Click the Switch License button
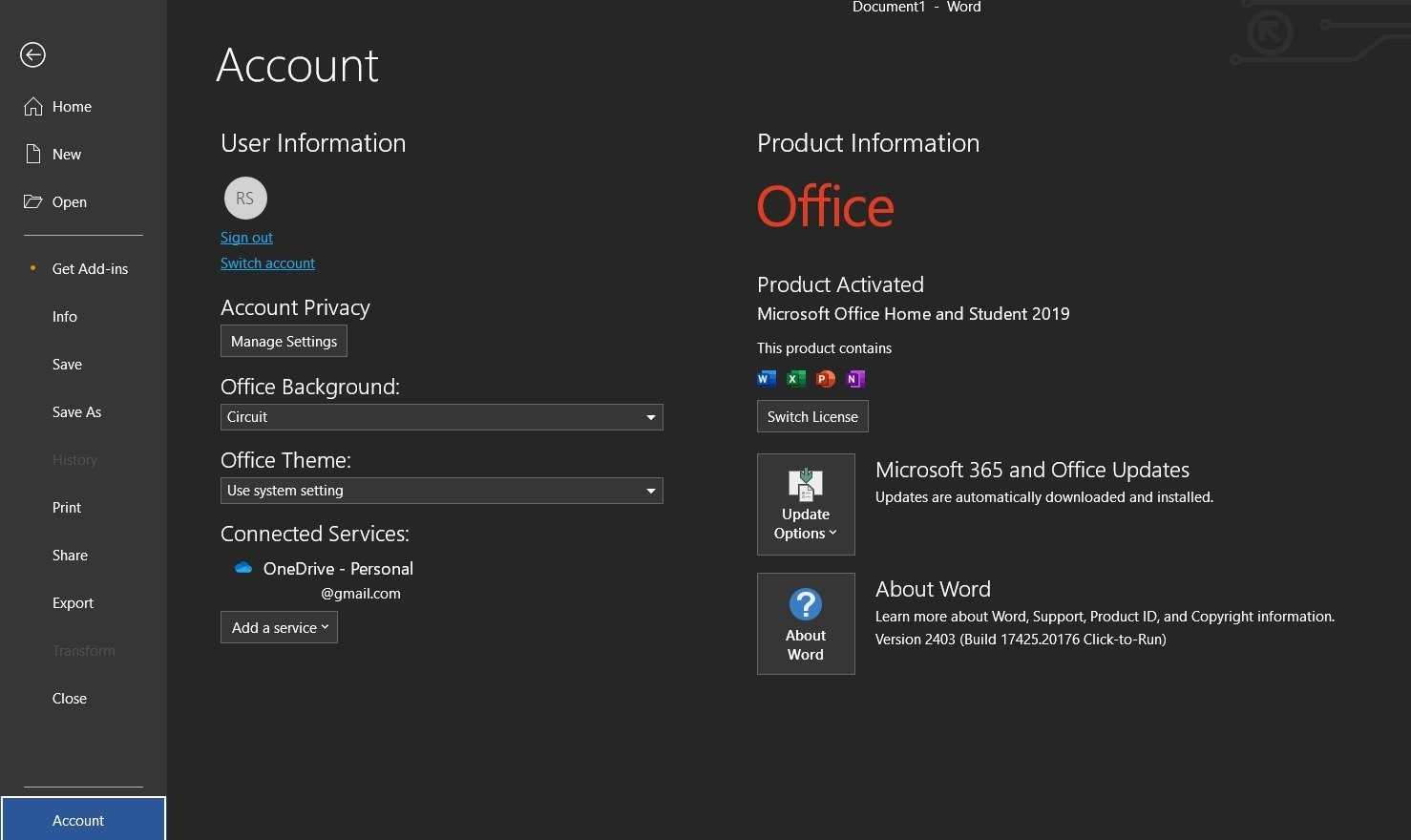Image resolution: width=1411 pixels, height=840 pixels. (812, 416)
